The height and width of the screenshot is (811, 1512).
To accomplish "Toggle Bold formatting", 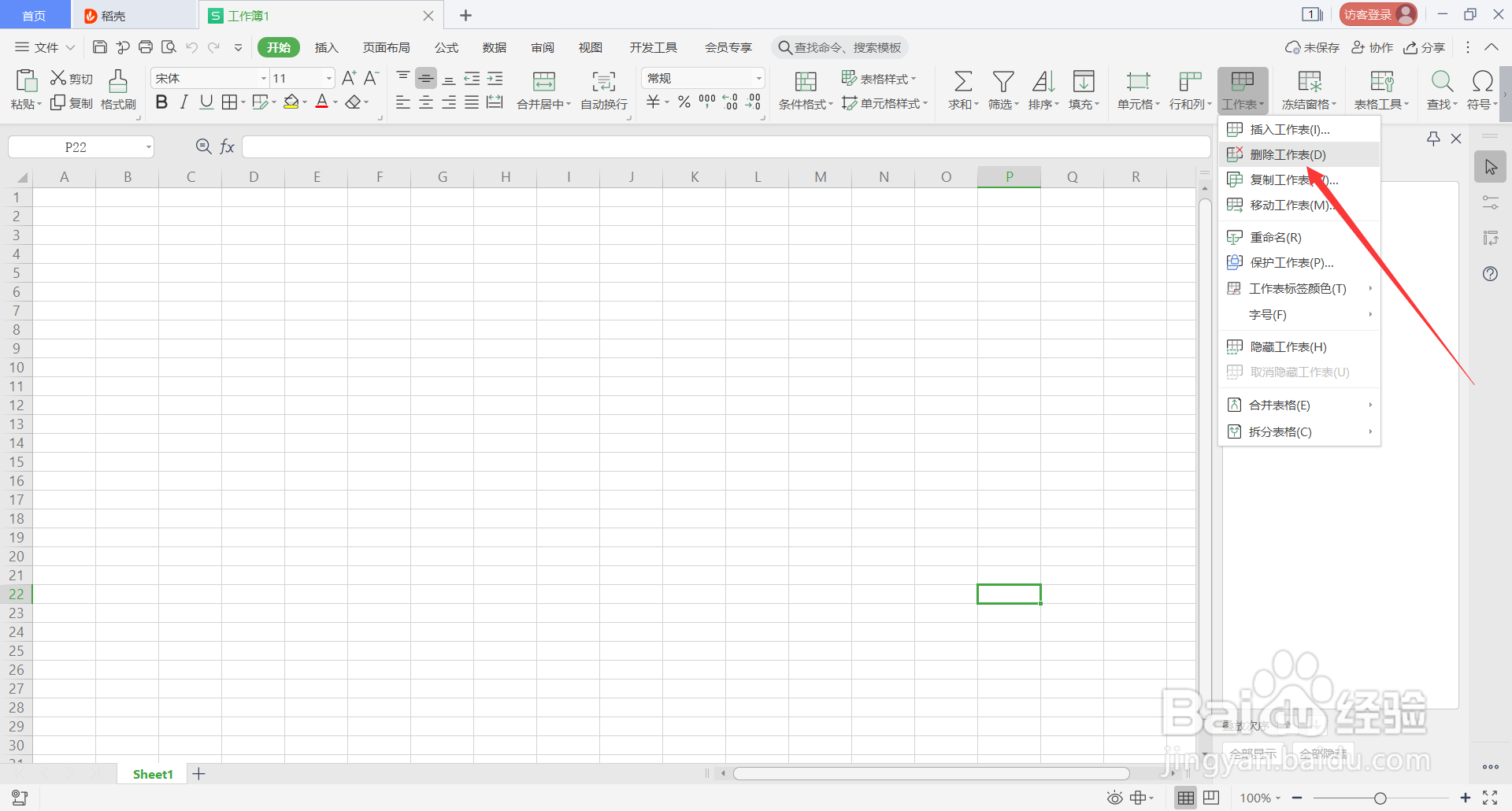I will (161, 102).
